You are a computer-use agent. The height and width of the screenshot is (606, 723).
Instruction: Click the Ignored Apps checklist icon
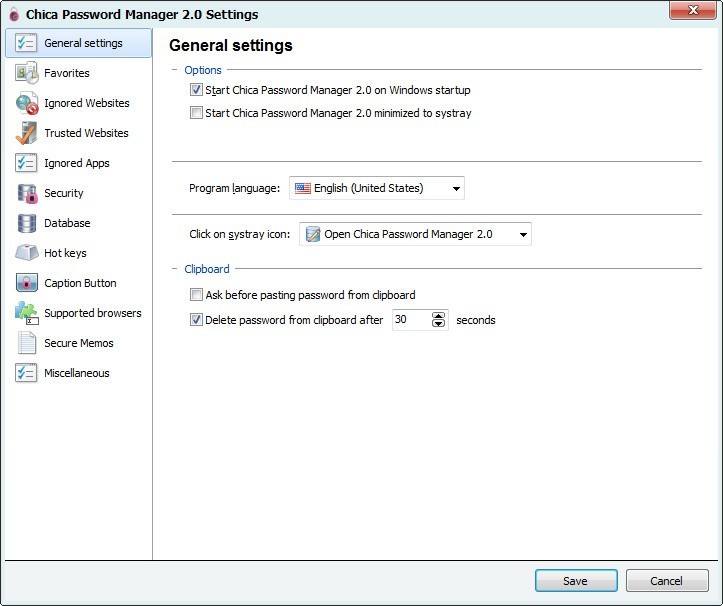pos(26,163)
